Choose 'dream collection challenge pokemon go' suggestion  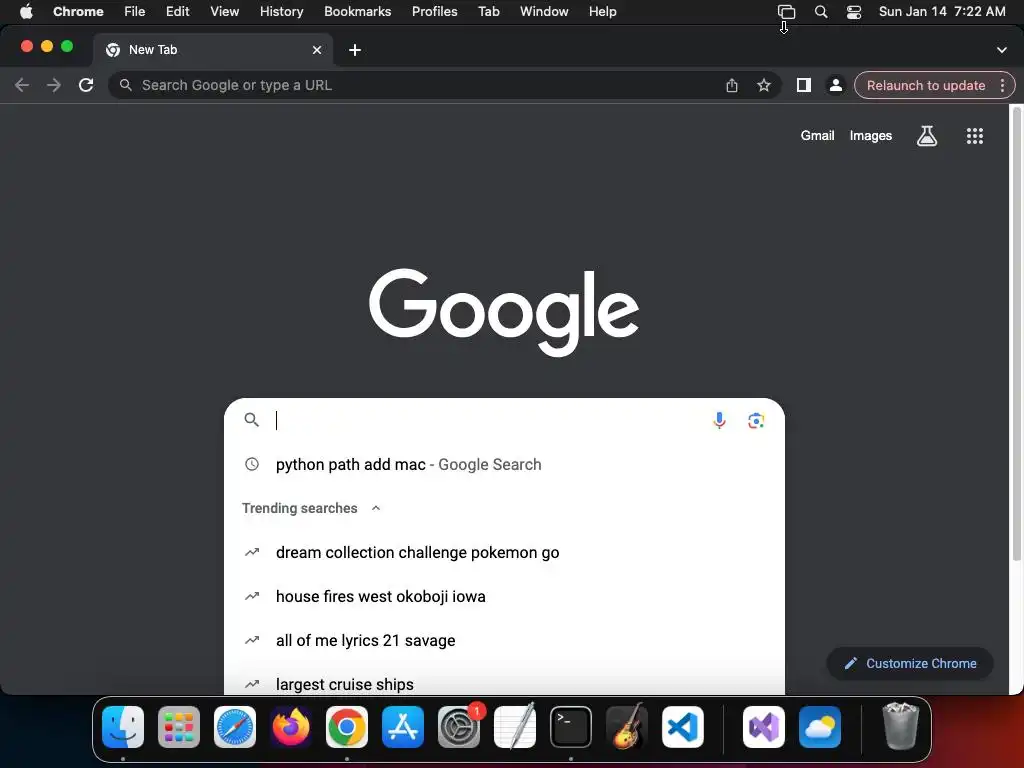pyautogui.click(x=504, y=552)
